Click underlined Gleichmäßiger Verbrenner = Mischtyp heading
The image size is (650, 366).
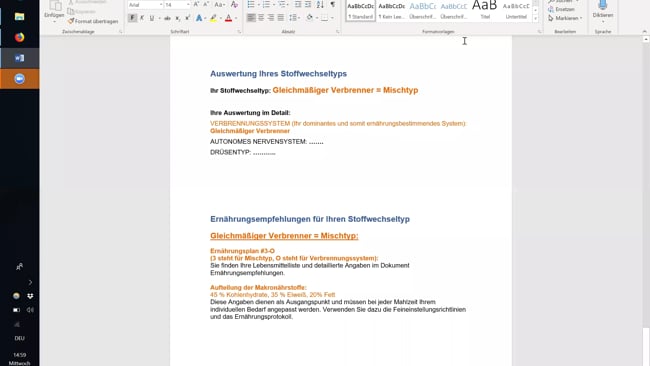pos(284,236)
